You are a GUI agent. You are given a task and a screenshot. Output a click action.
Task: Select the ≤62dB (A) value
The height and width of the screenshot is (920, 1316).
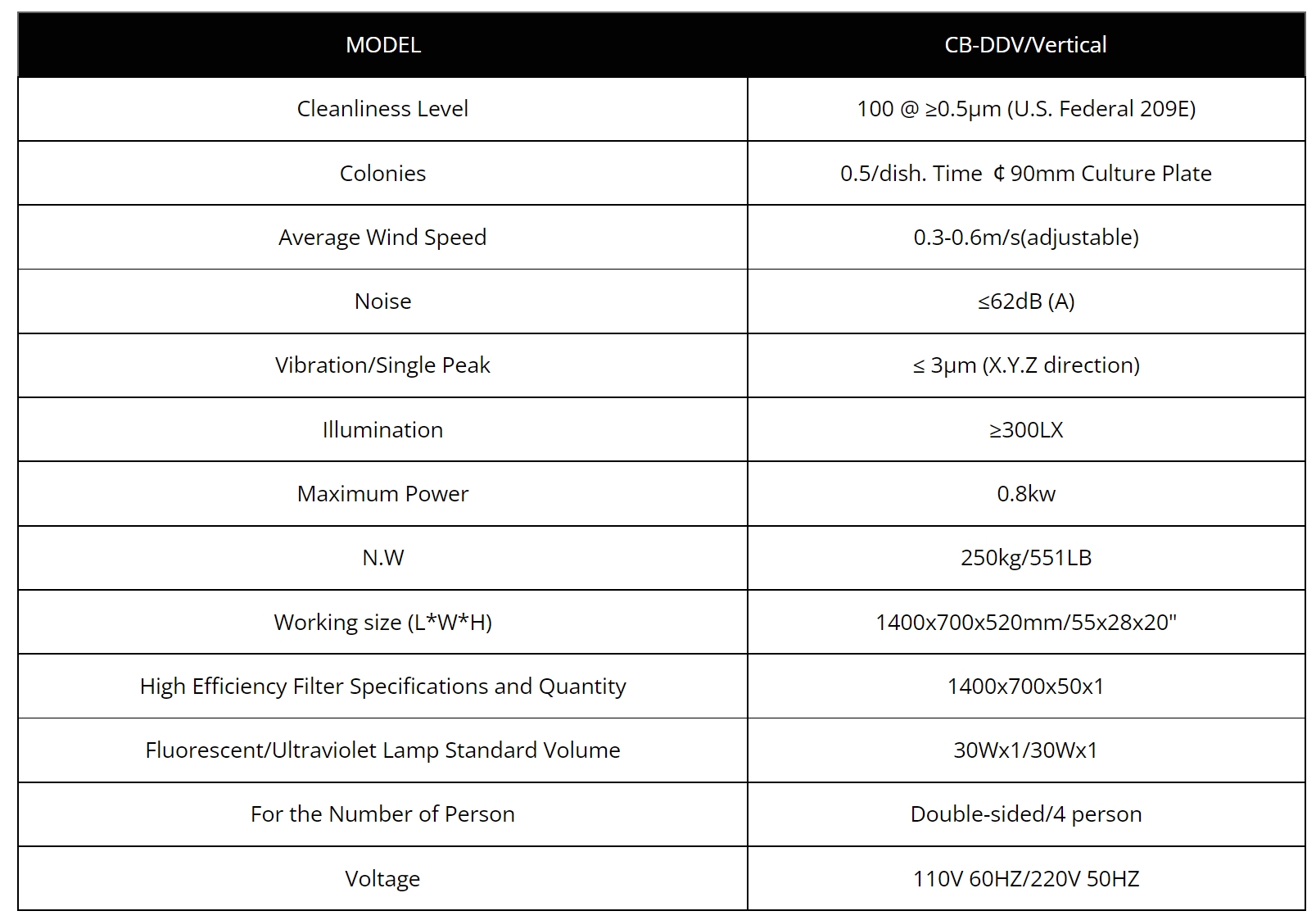(x=1026, y=301)
